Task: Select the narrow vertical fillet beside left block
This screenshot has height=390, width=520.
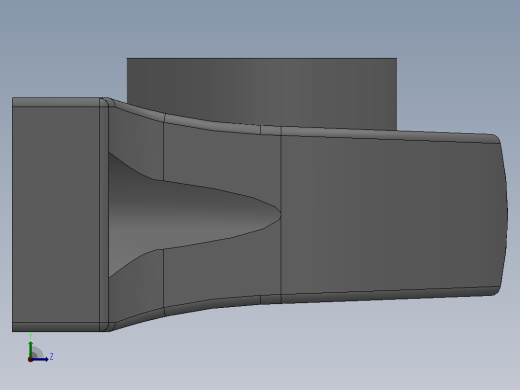Action: point(104,214)
